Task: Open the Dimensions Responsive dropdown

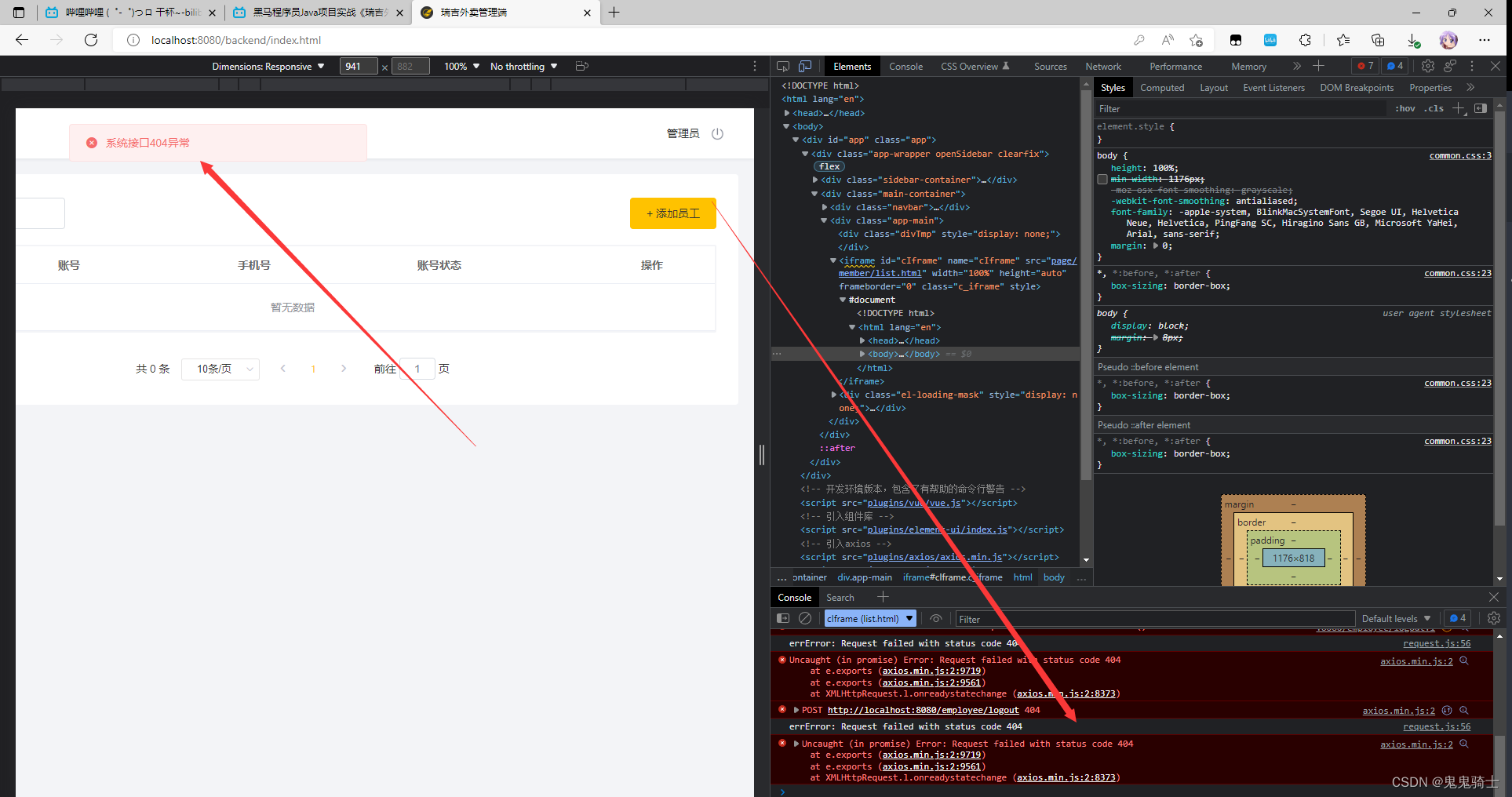Action: point(268,67)
